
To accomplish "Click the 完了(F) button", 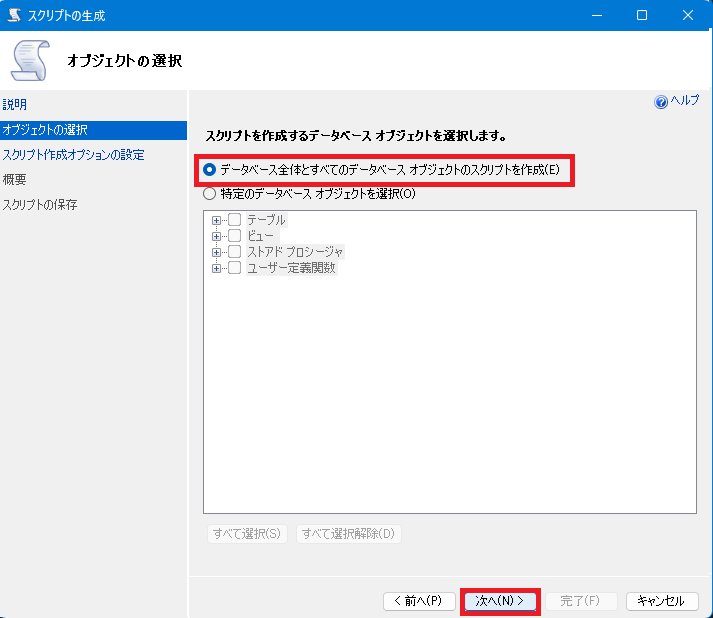I will (581, 601).
